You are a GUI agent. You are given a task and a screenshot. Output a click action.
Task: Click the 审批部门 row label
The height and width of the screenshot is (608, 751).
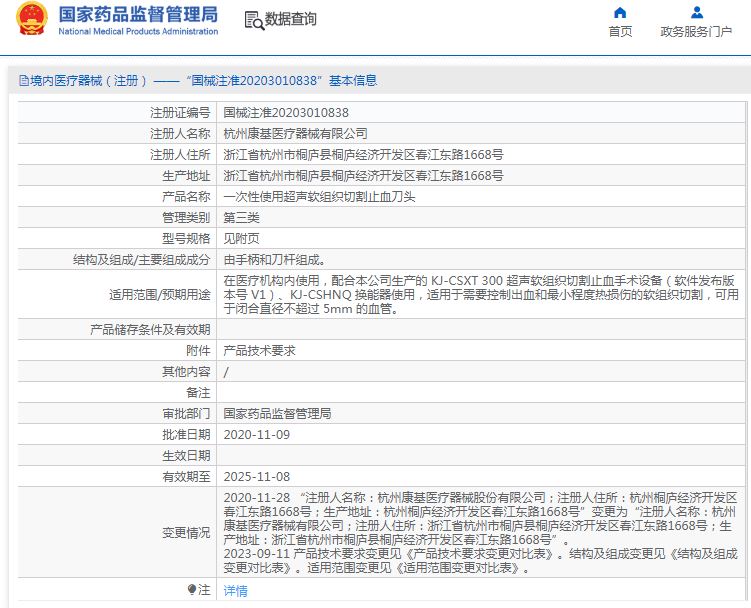186,413
